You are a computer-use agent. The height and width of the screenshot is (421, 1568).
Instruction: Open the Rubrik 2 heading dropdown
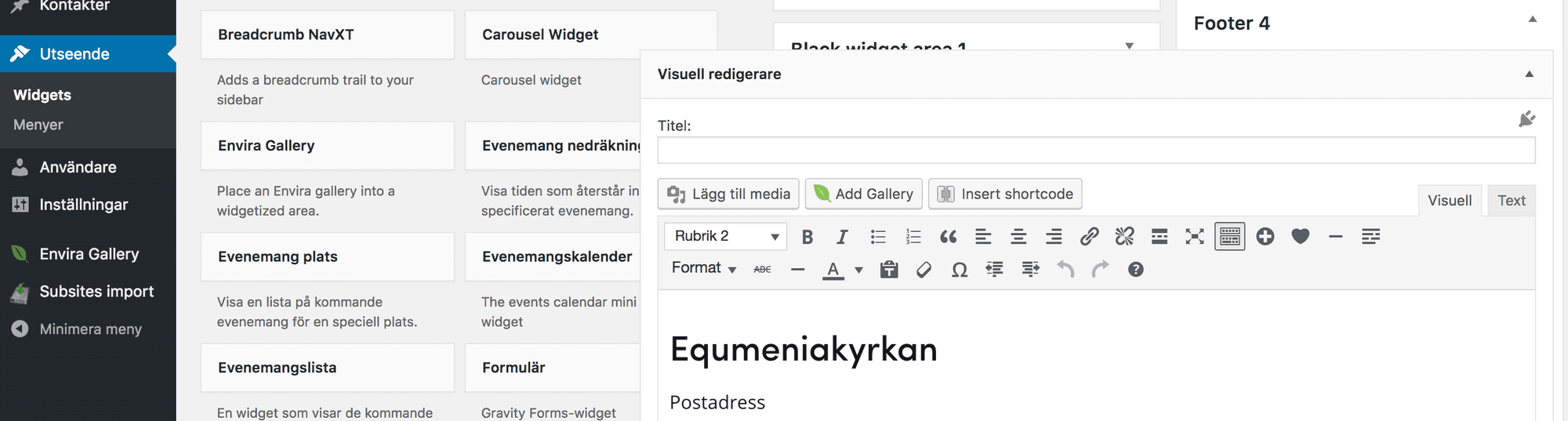(x=726, y=237)
